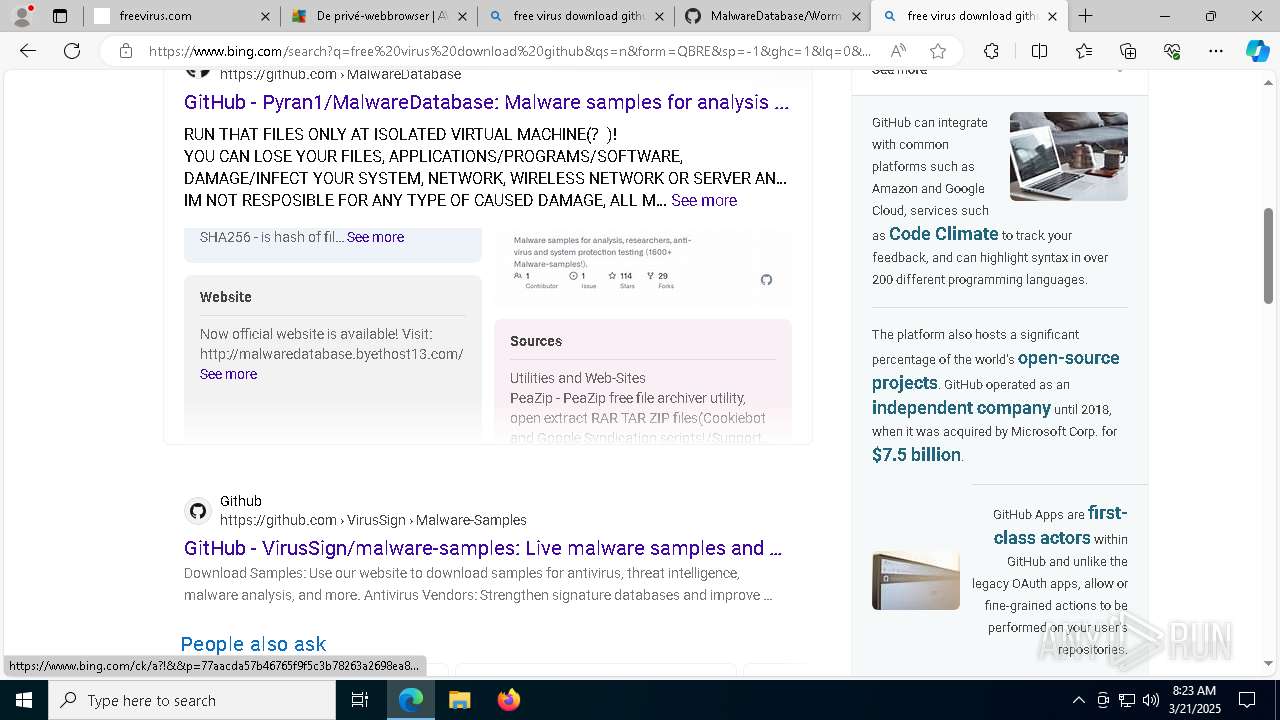Click See more beside SHA256 hash text
Image resolution: width=1280 pixels, height=720 pixels.
click(x=375, y=237)
